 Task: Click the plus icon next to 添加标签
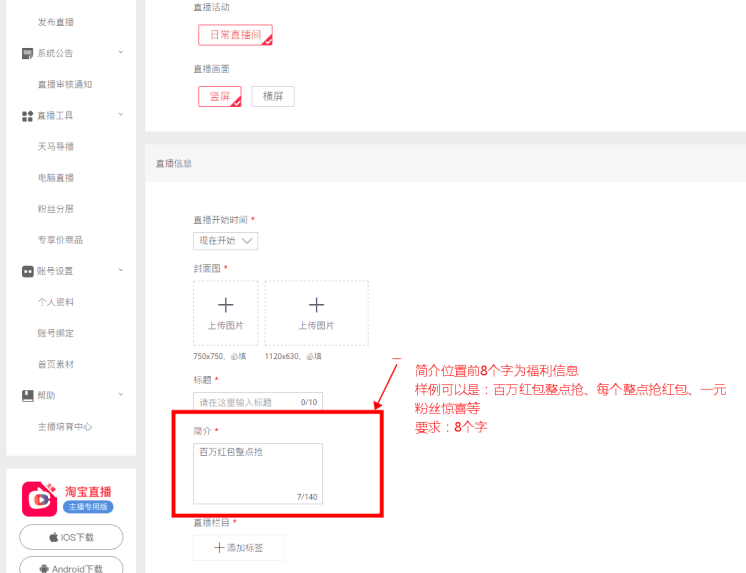(219, 548)
